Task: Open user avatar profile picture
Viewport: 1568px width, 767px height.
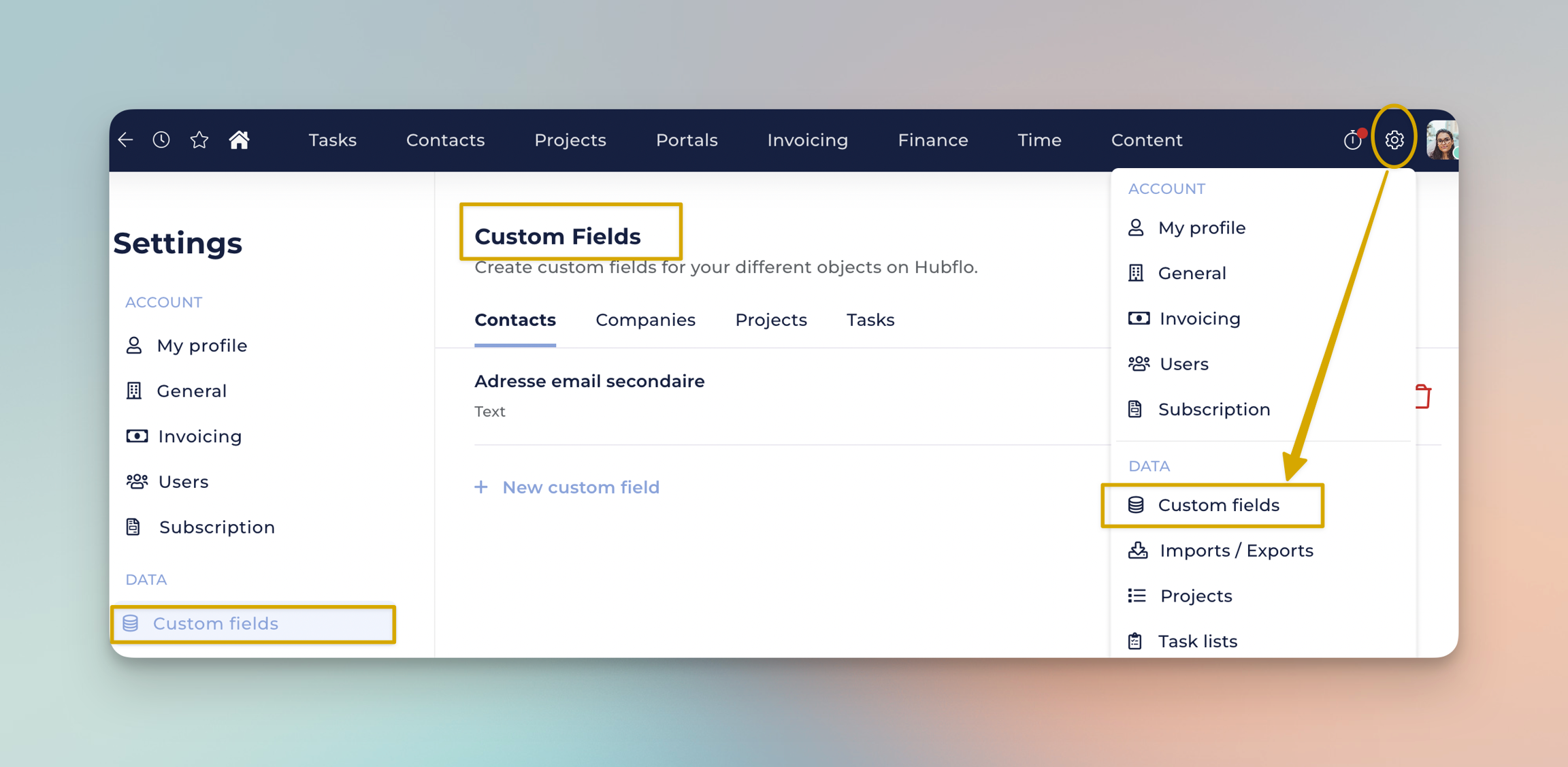Action: coord(1441,140)
